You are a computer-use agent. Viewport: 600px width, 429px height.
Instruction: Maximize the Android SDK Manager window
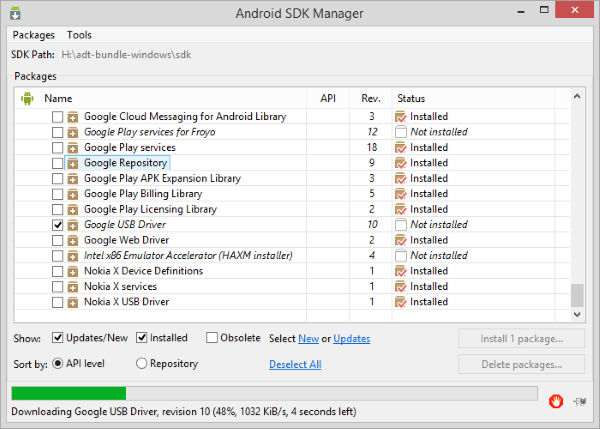(x=544, y=10)
